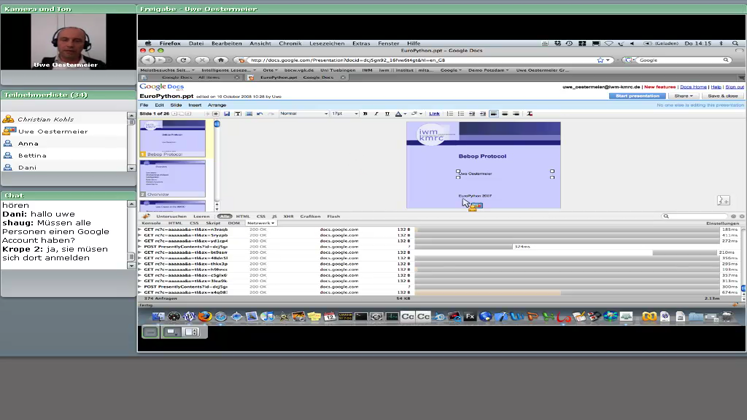Select the Overview slide thumbnail
747x420 pixels.
(x=172, y=179)
